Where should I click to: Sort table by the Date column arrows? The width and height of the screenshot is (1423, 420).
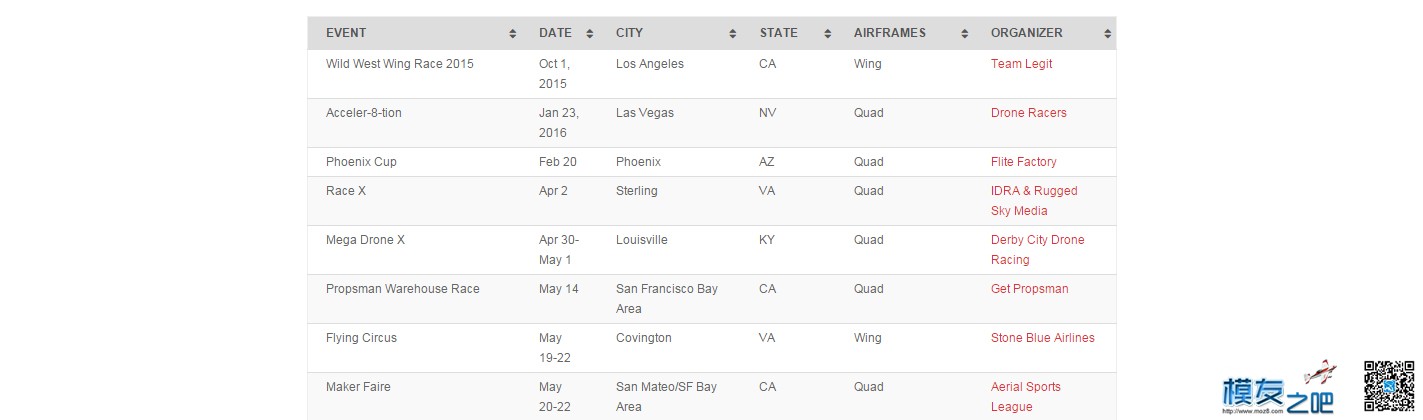[590, 33]
